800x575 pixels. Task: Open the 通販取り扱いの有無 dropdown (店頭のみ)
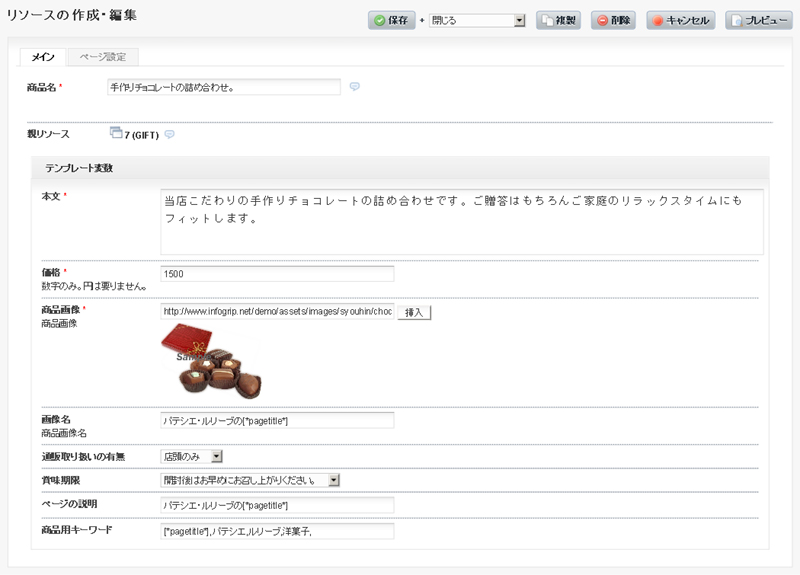(x=191, y=457)
